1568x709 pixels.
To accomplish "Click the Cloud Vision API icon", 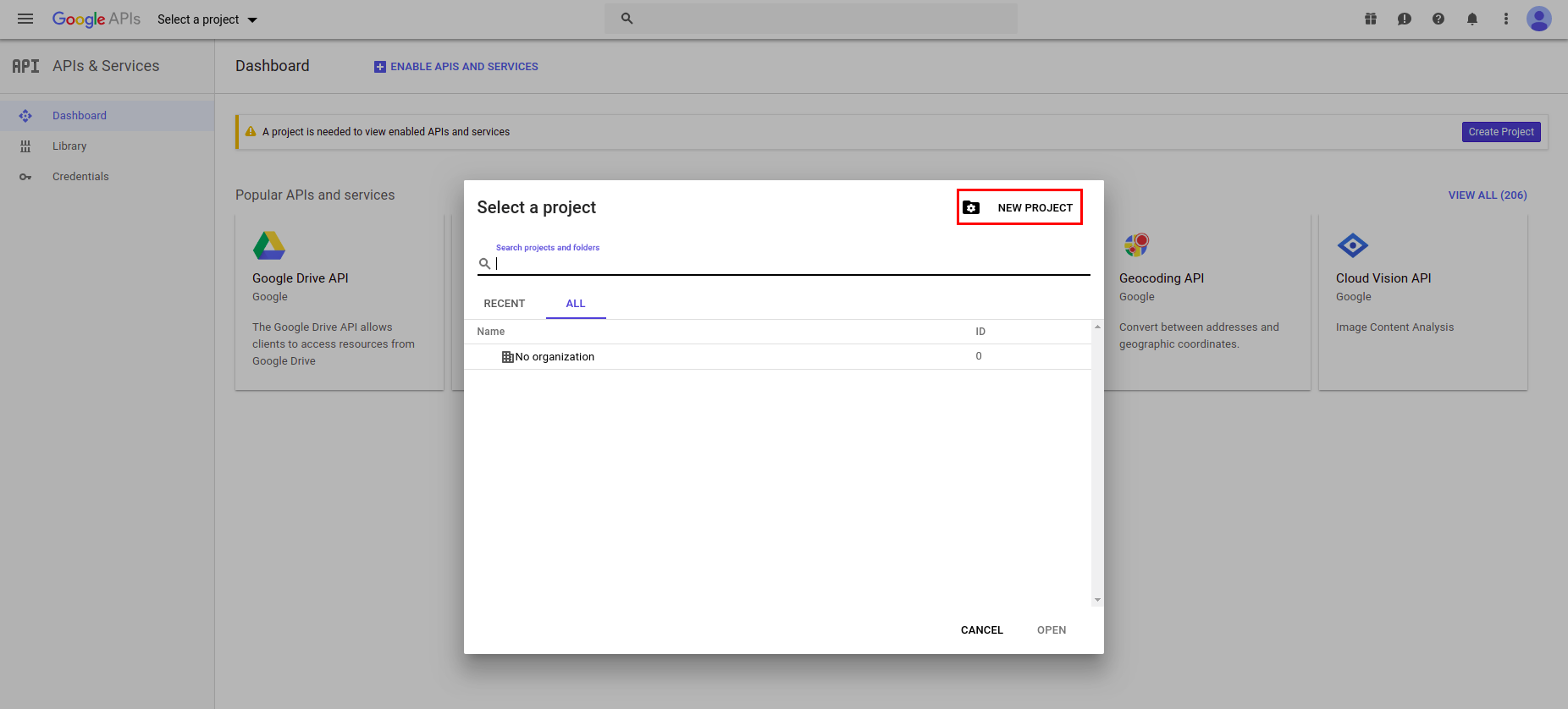I will (1353, 245).
